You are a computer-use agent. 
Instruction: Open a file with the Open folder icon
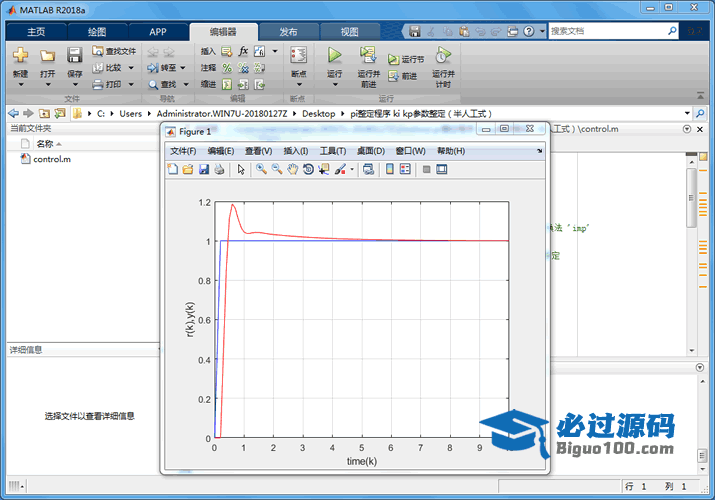[47, 56]
